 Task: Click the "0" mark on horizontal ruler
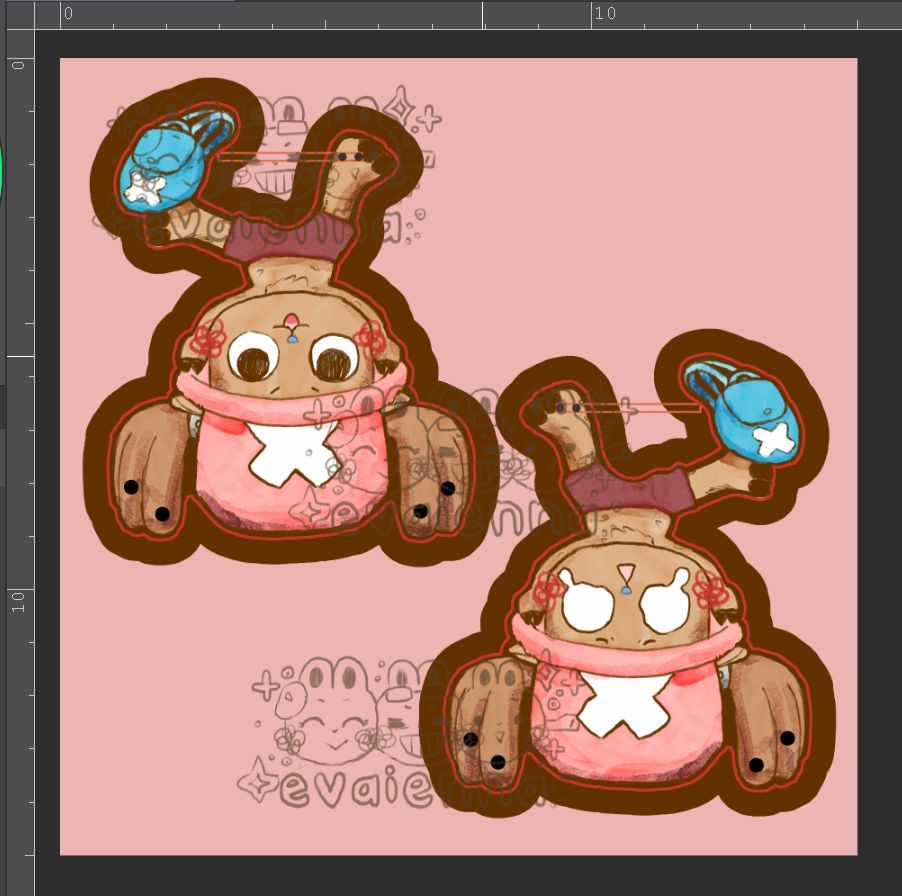point(68,13)
